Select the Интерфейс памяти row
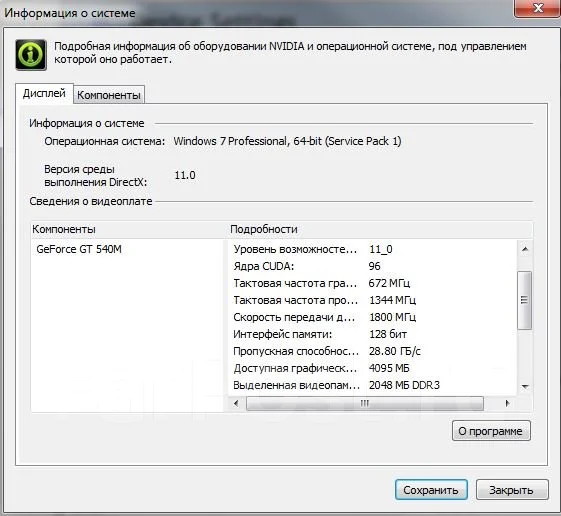Viewport: 561px width, 516px height. 372,334
